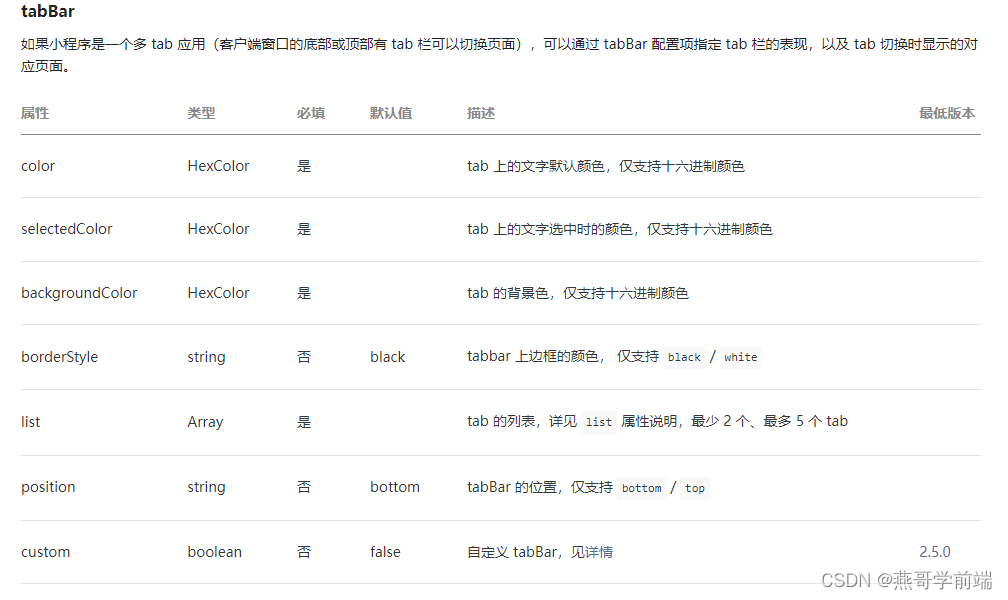Select the custom property name
Screen dimensions: 1008x600
tap(46, 552)
